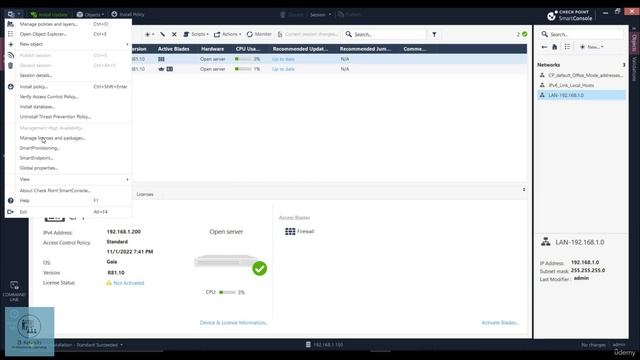Click the edit pencil icon in the gateways toolbar
The image size is (640, 360).
(162, 34)
